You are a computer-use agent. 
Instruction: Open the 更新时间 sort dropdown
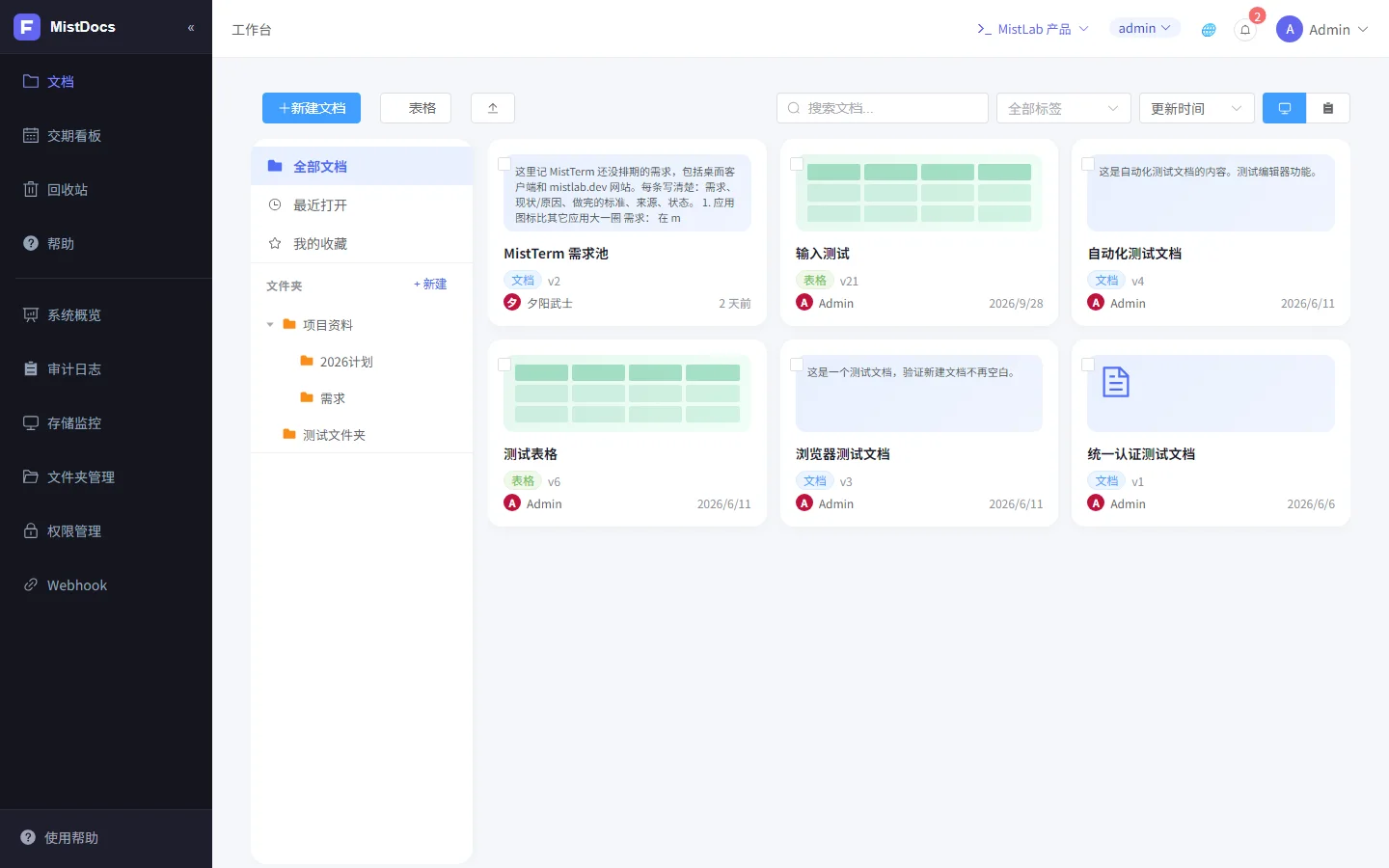(x=1196, y=108)
